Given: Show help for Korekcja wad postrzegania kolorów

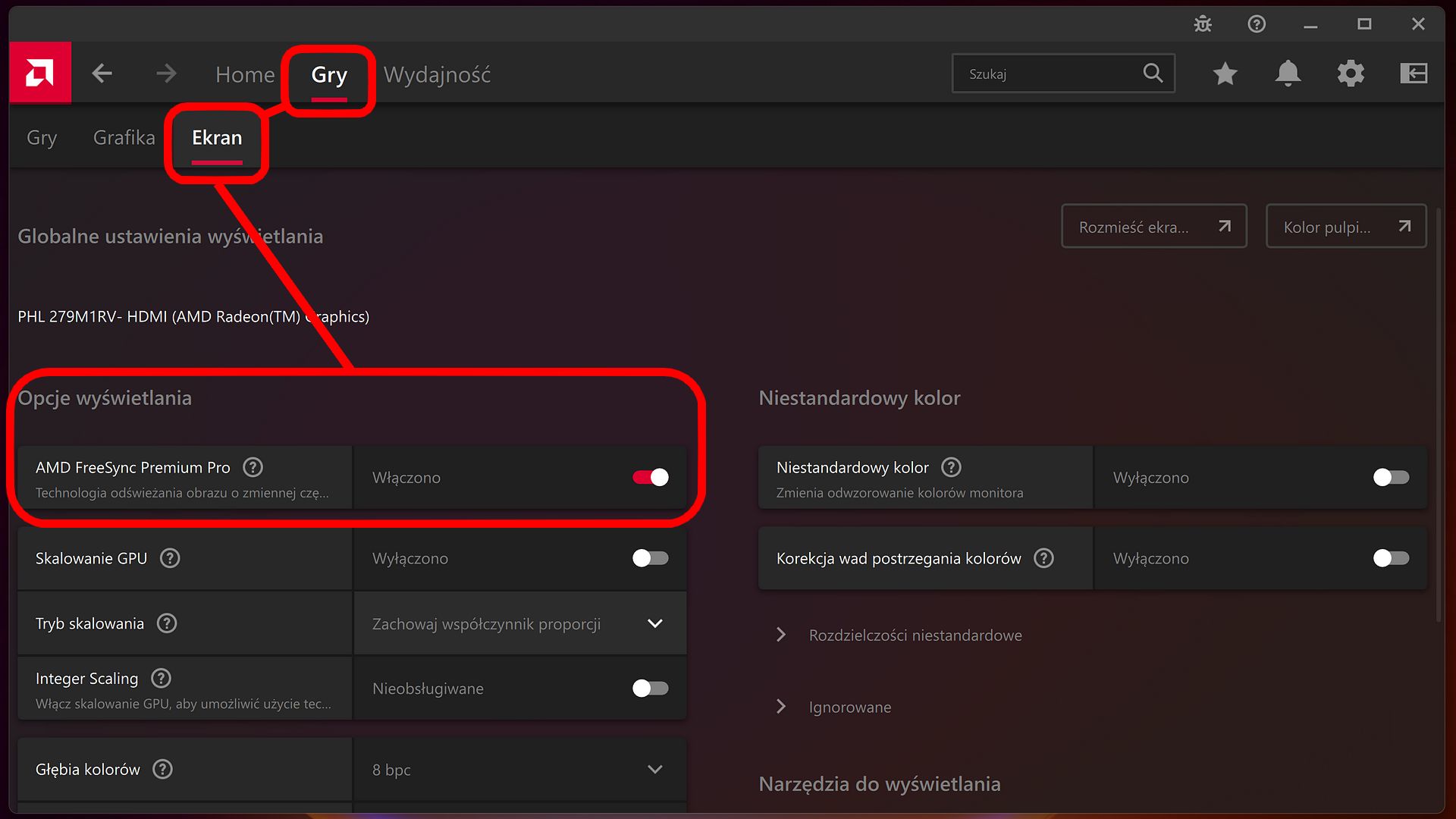Looking at the screenshot, I should coord(1044,558).
